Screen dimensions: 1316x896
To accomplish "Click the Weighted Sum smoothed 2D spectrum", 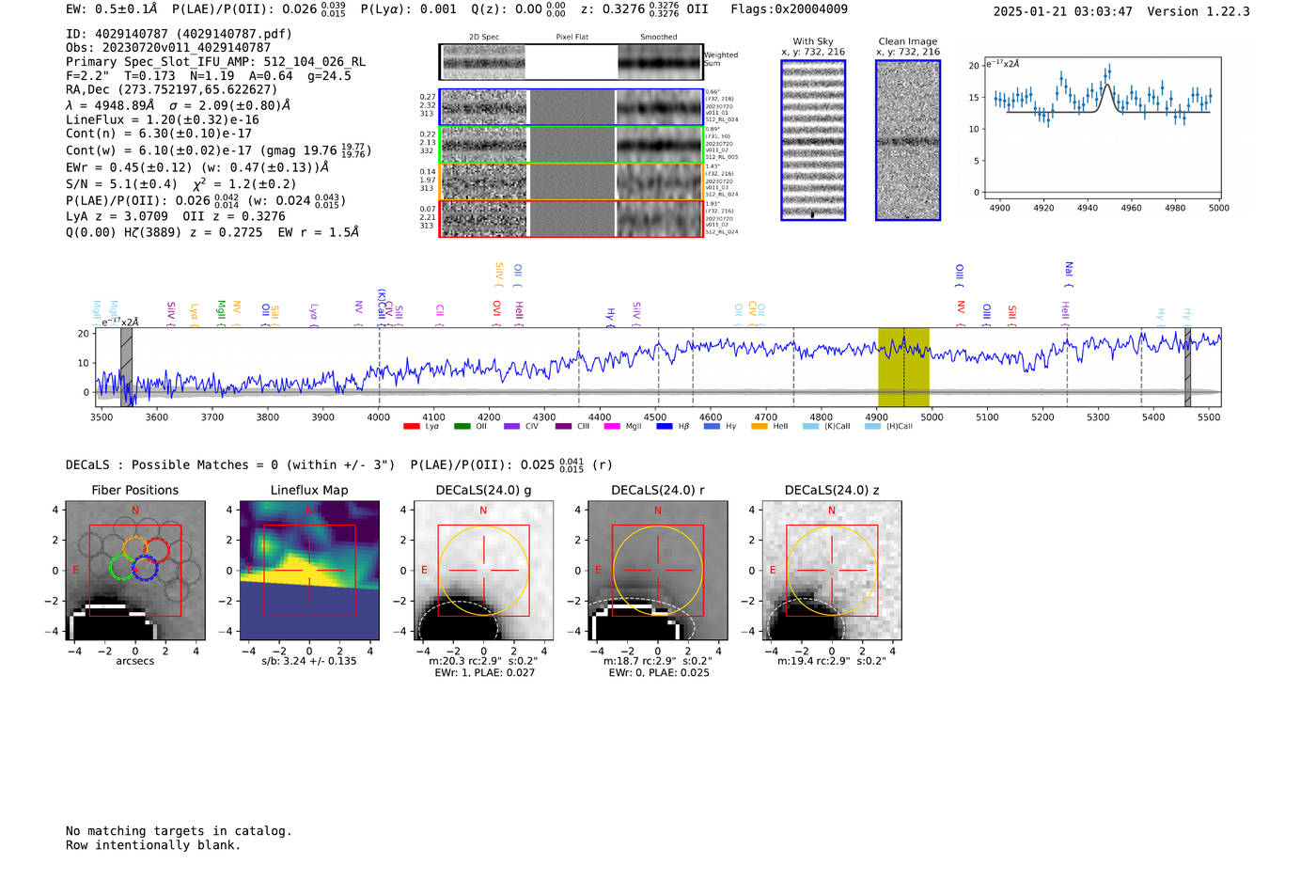I will (660, 63).
